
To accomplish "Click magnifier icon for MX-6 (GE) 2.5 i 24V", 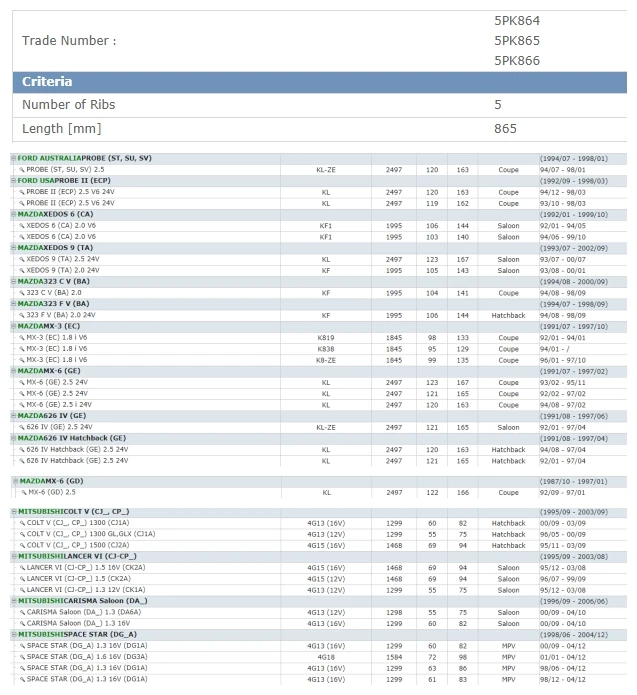I will pos(22,405).
